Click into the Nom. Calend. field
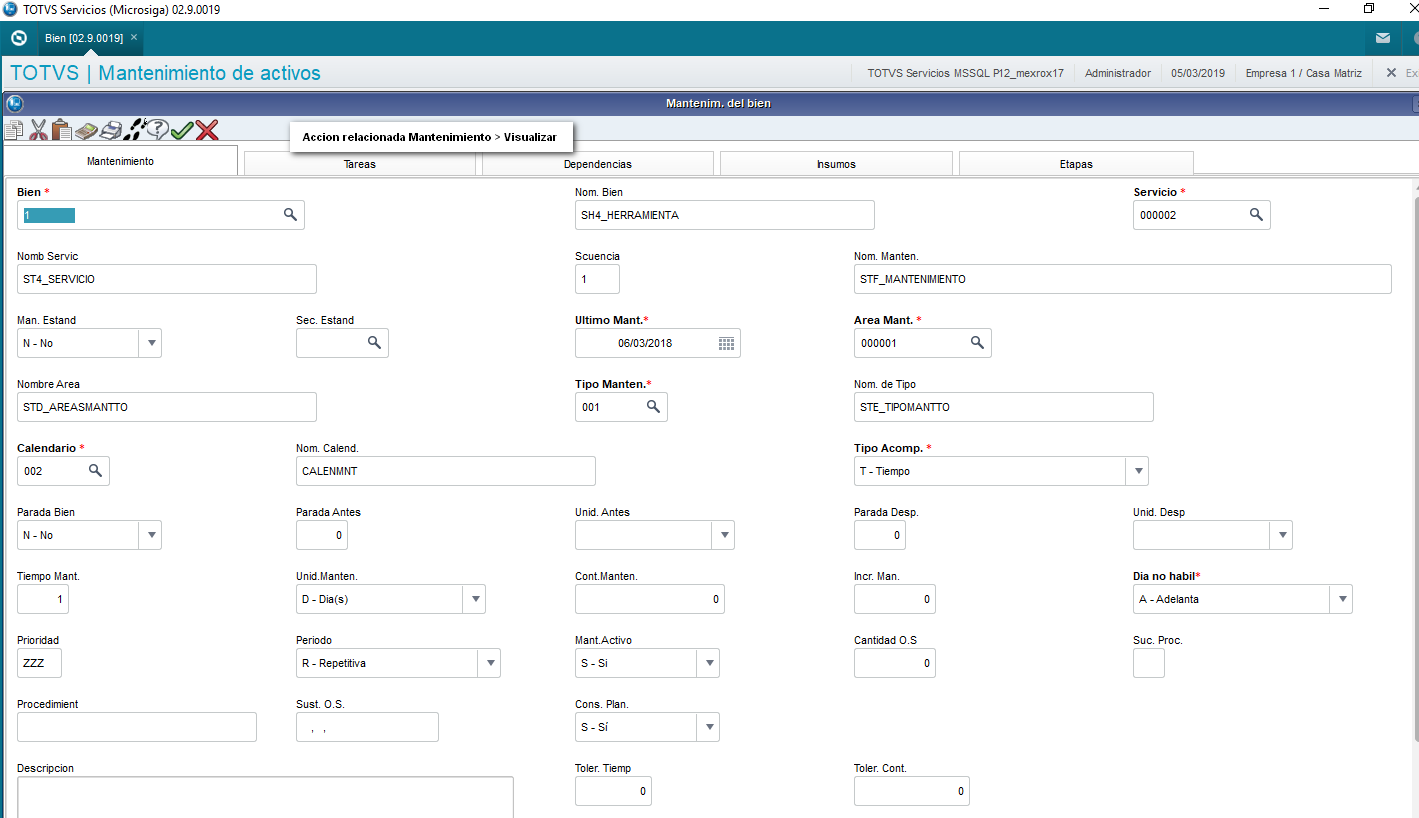This screenshot has width=1419, height=818. pos(446,471)
